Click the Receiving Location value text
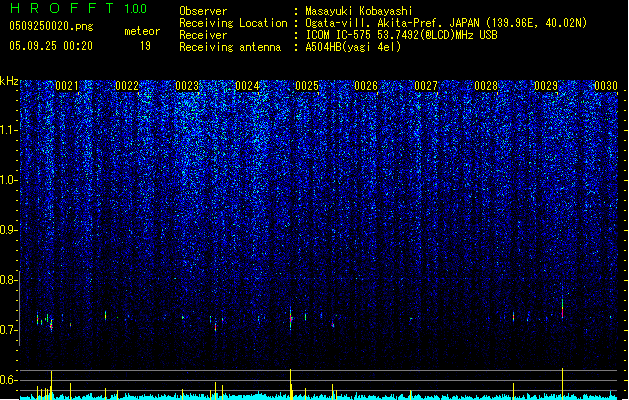629x400 pixels. (446, 23)
